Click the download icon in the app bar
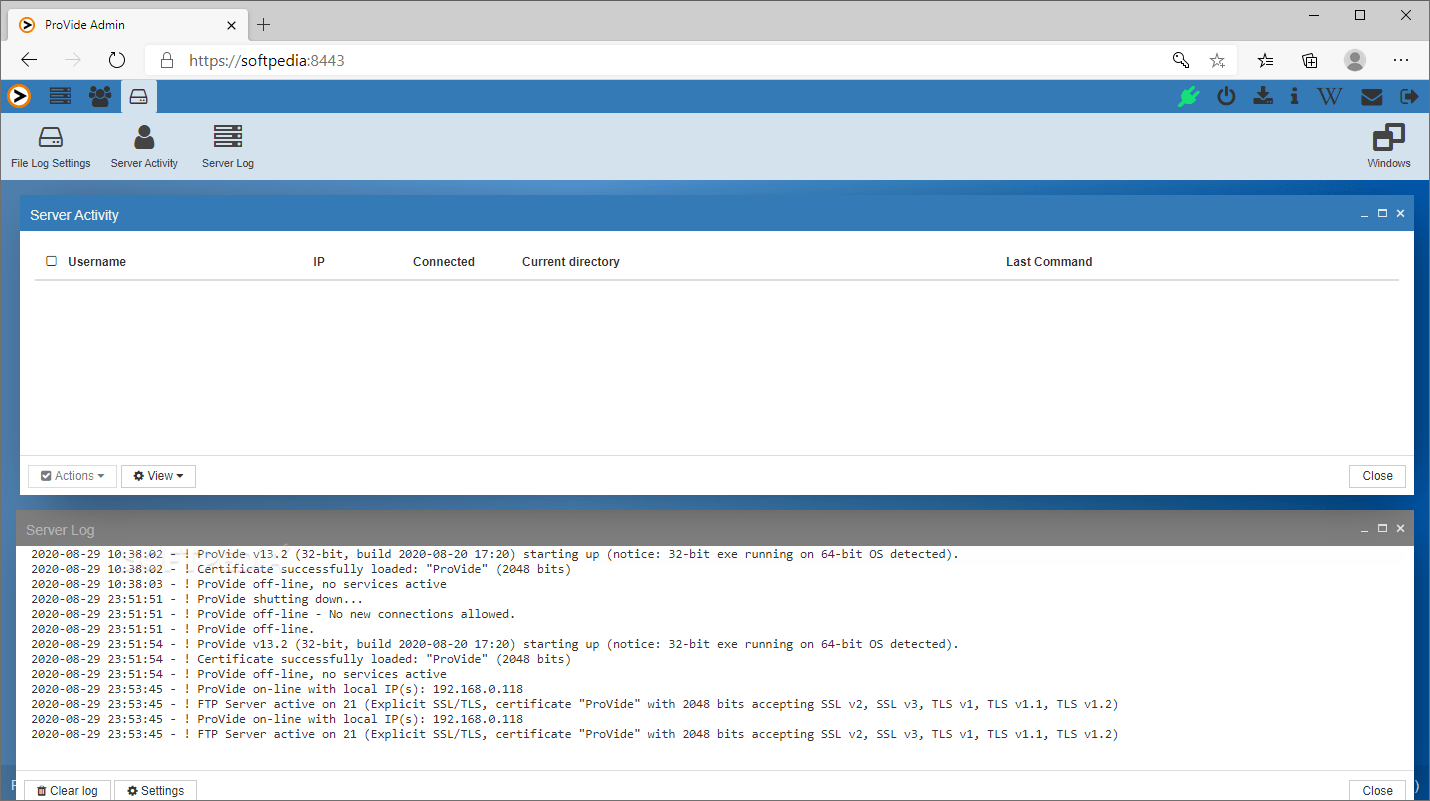This screenshot has height=801, width=1430. (1263, 96)
